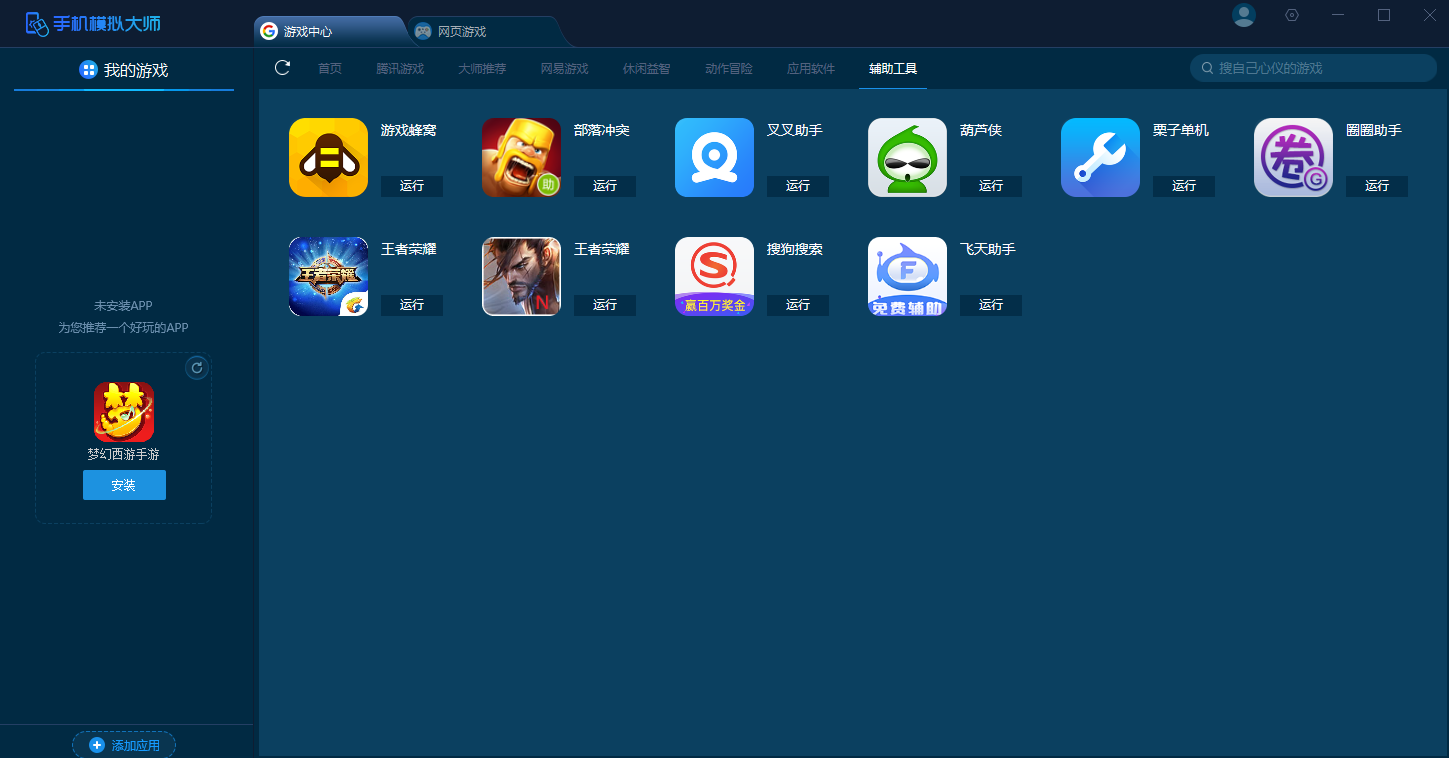Screen dimensions: 1449x758
Task: Click the 叉叉助手 app name
Action: click(x=795, y=130)
